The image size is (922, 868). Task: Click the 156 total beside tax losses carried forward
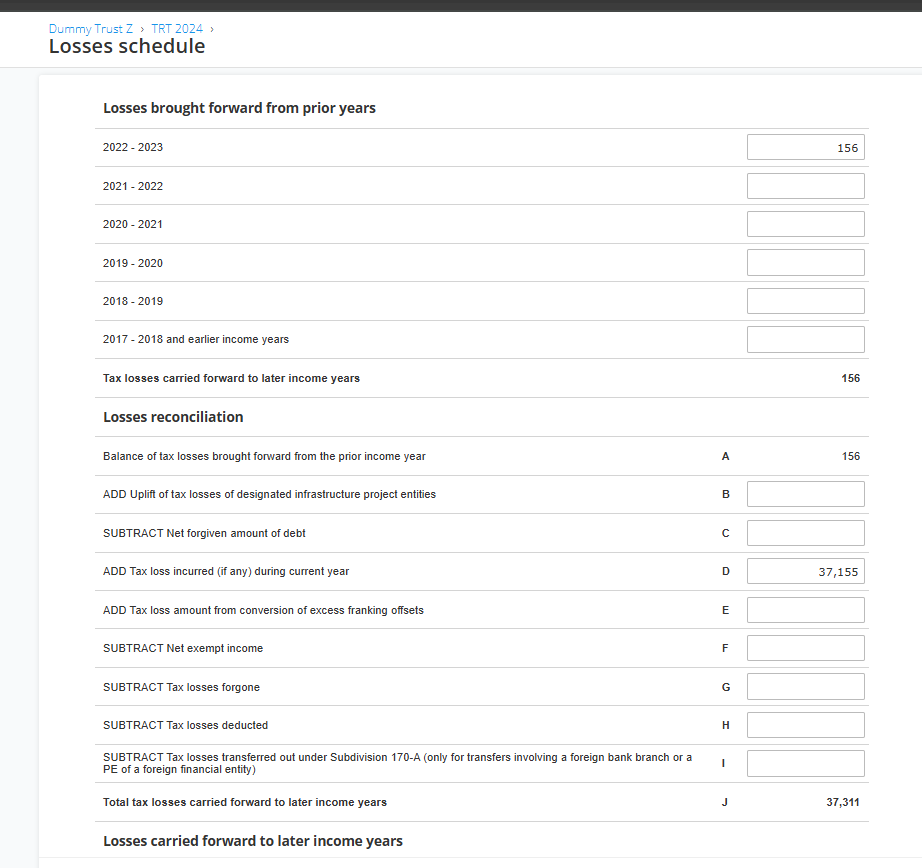[850, 378]
